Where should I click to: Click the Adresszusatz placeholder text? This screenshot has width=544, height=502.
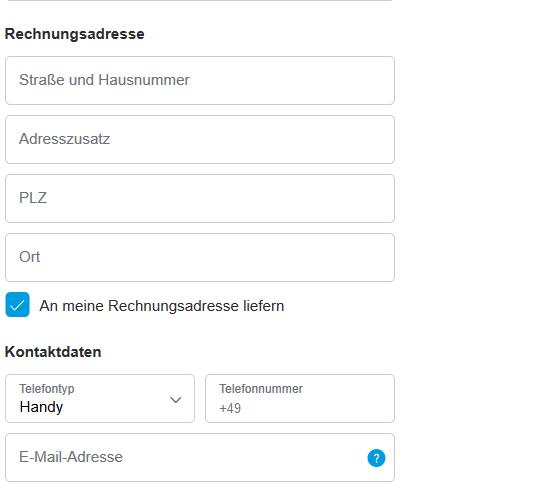[x=65, y=139]
